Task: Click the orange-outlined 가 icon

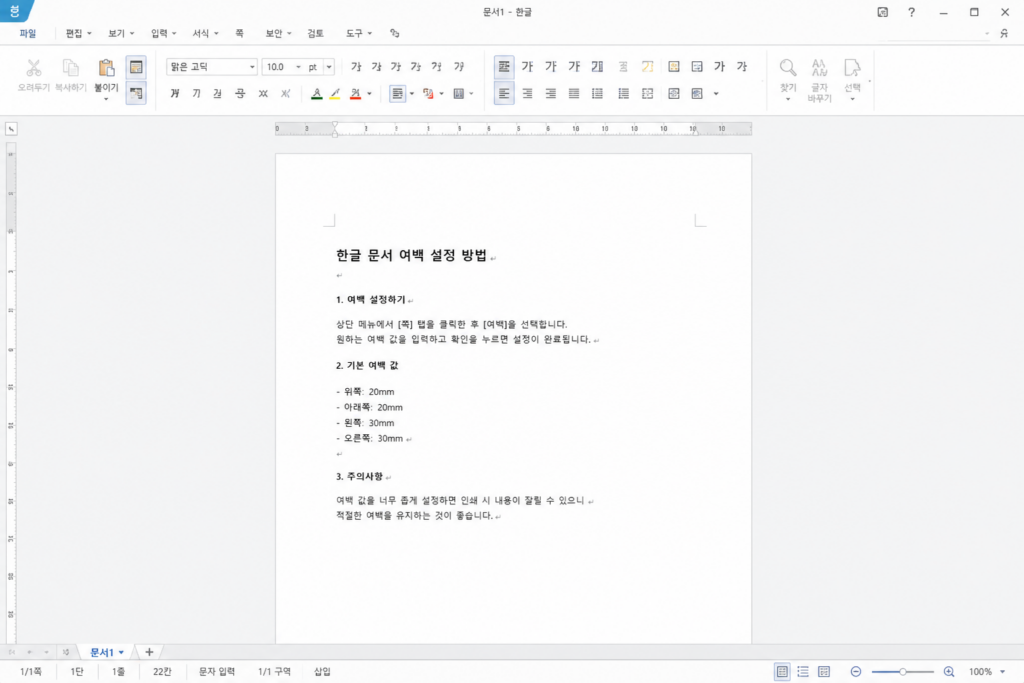Action: point(647,67)
